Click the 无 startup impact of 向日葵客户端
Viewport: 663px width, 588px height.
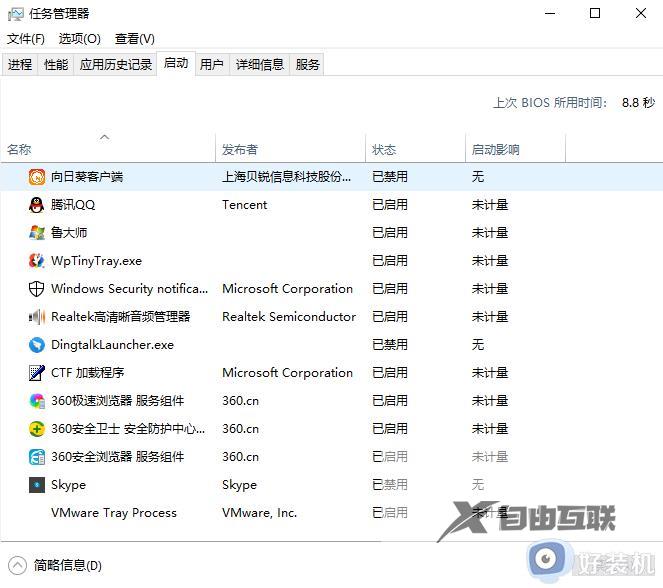pos(478,177)
